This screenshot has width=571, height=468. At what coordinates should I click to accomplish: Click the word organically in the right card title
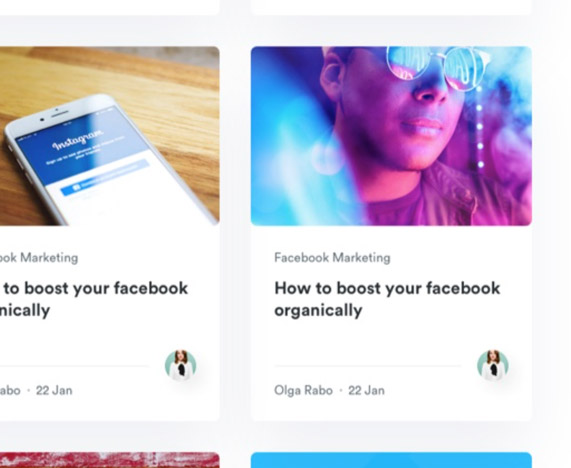click(318, 311)
